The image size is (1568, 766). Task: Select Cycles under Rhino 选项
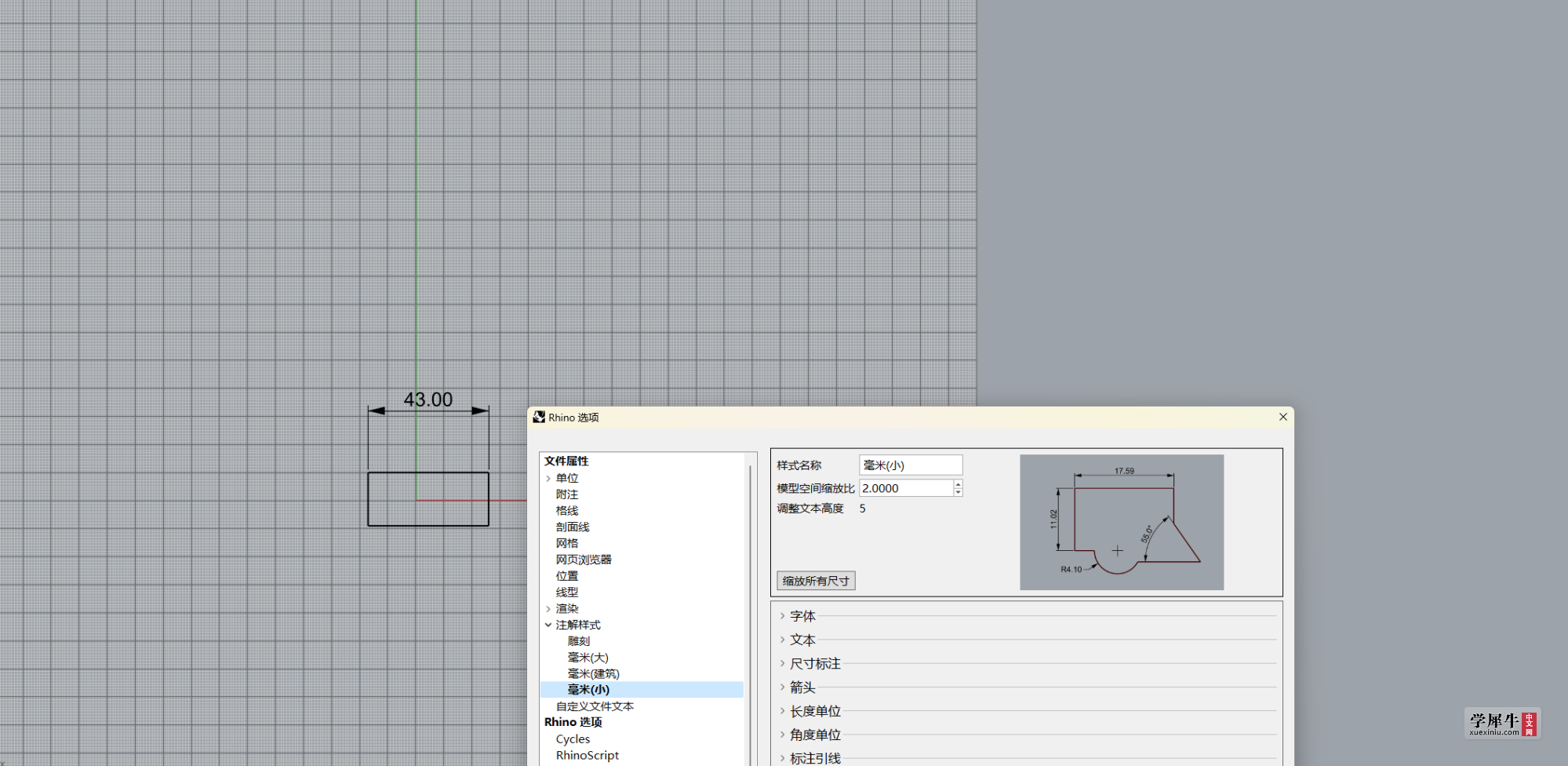coord(573,739)
